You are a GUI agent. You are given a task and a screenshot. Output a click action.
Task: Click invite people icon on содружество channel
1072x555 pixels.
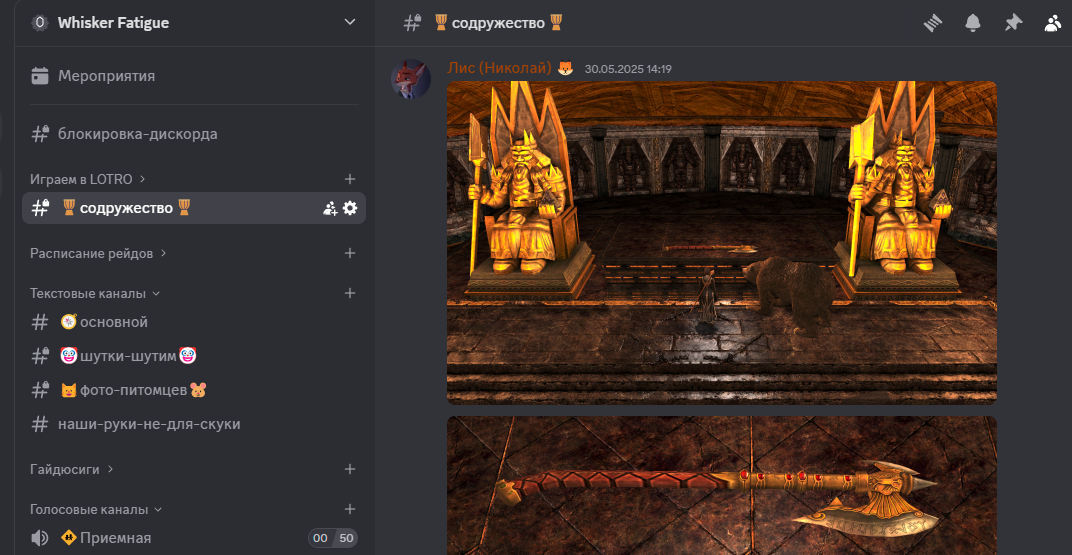tap(330, 208)
